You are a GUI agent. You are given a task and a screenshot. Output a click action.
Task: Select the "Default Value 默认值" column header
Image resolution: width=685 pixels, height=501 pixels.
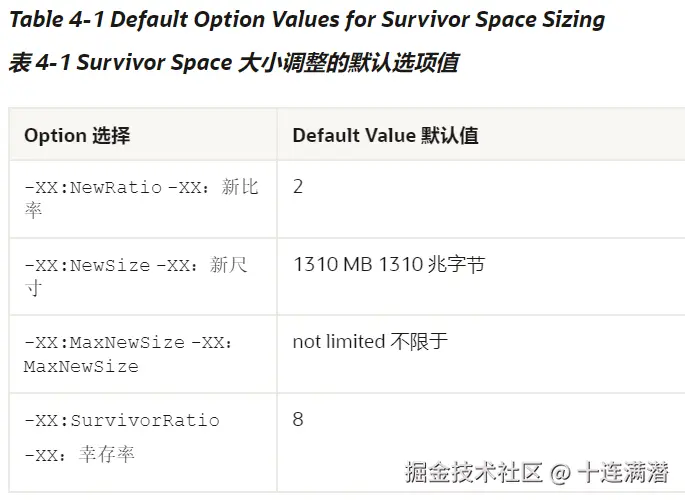[x=385, y=135]
